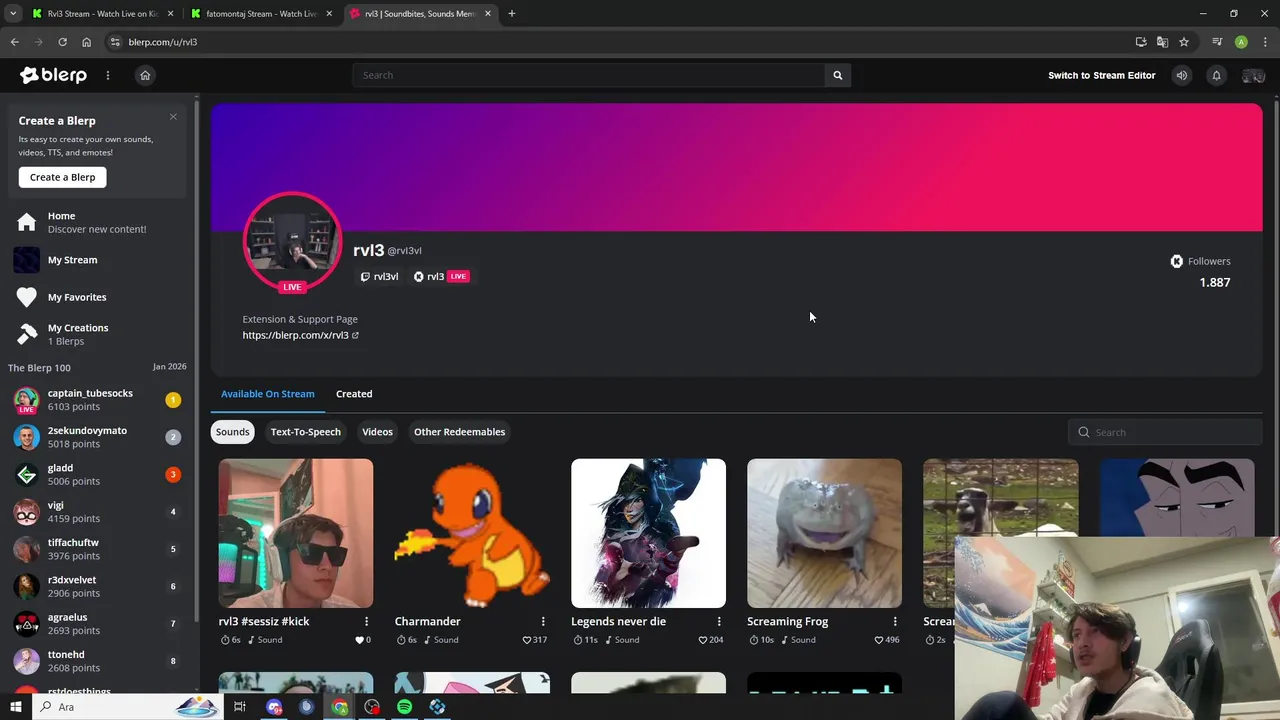
Task: Click the hammer icon next to My Creations
Action: pos(27,334)
